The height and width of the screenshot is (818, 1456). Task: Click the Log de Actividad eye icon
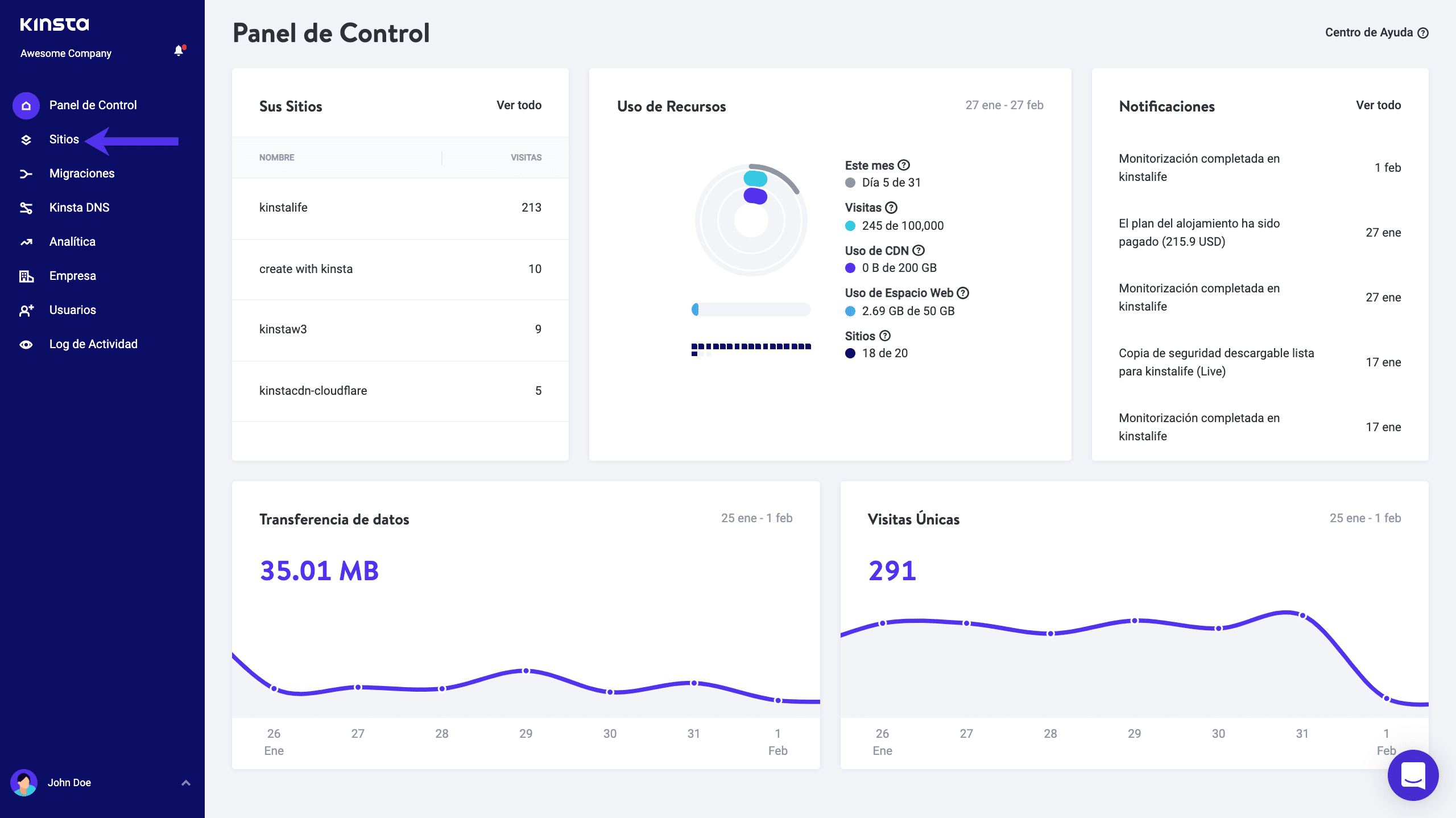26,344
